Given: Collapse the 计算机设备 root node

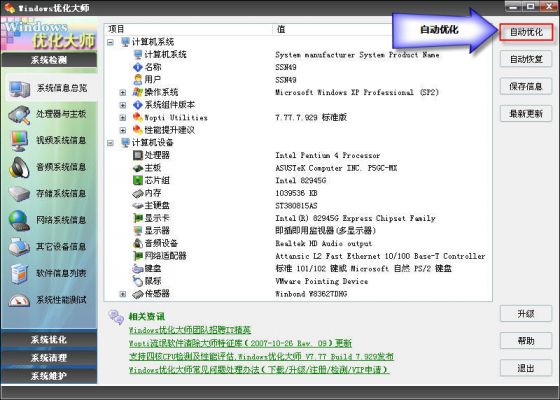Looking at the screenshot, I should point(110,143).
